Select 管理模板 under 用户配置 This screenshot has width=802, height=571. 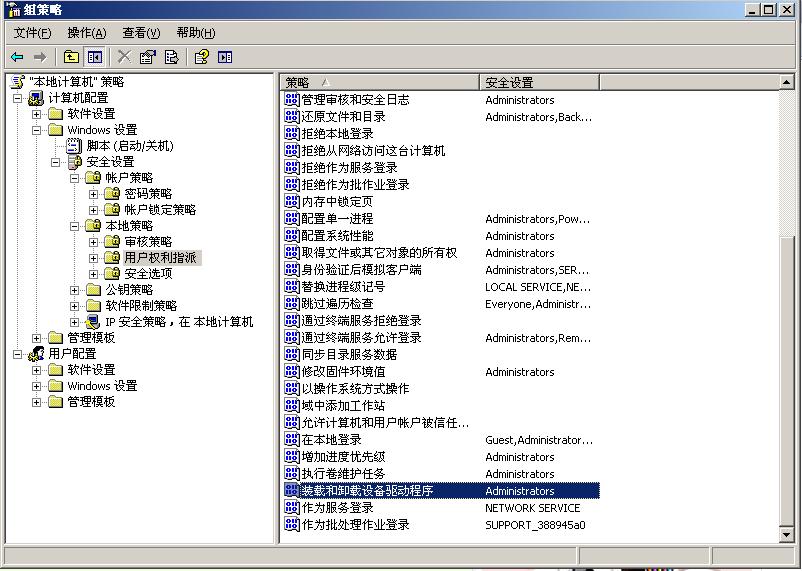pos(91,402)
